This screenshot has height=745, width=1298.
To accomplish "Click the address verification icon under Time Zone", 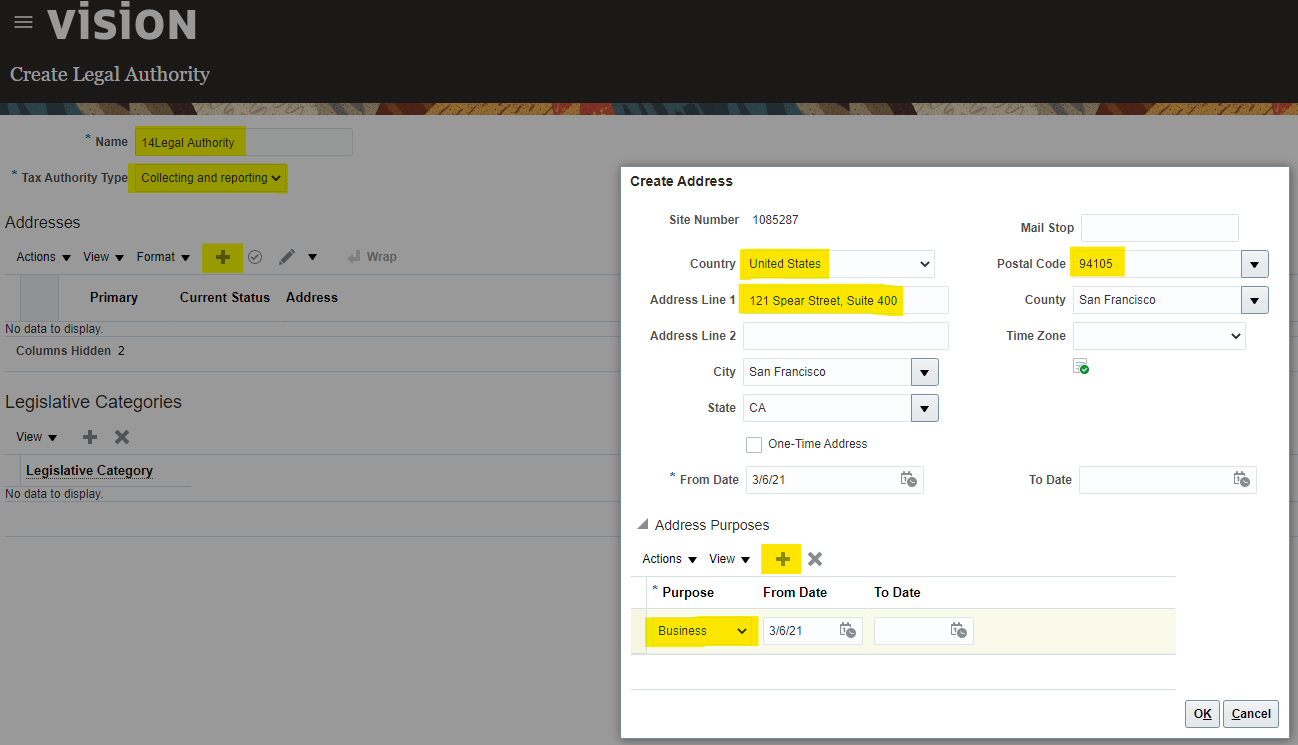I will tap(1081, 366).
